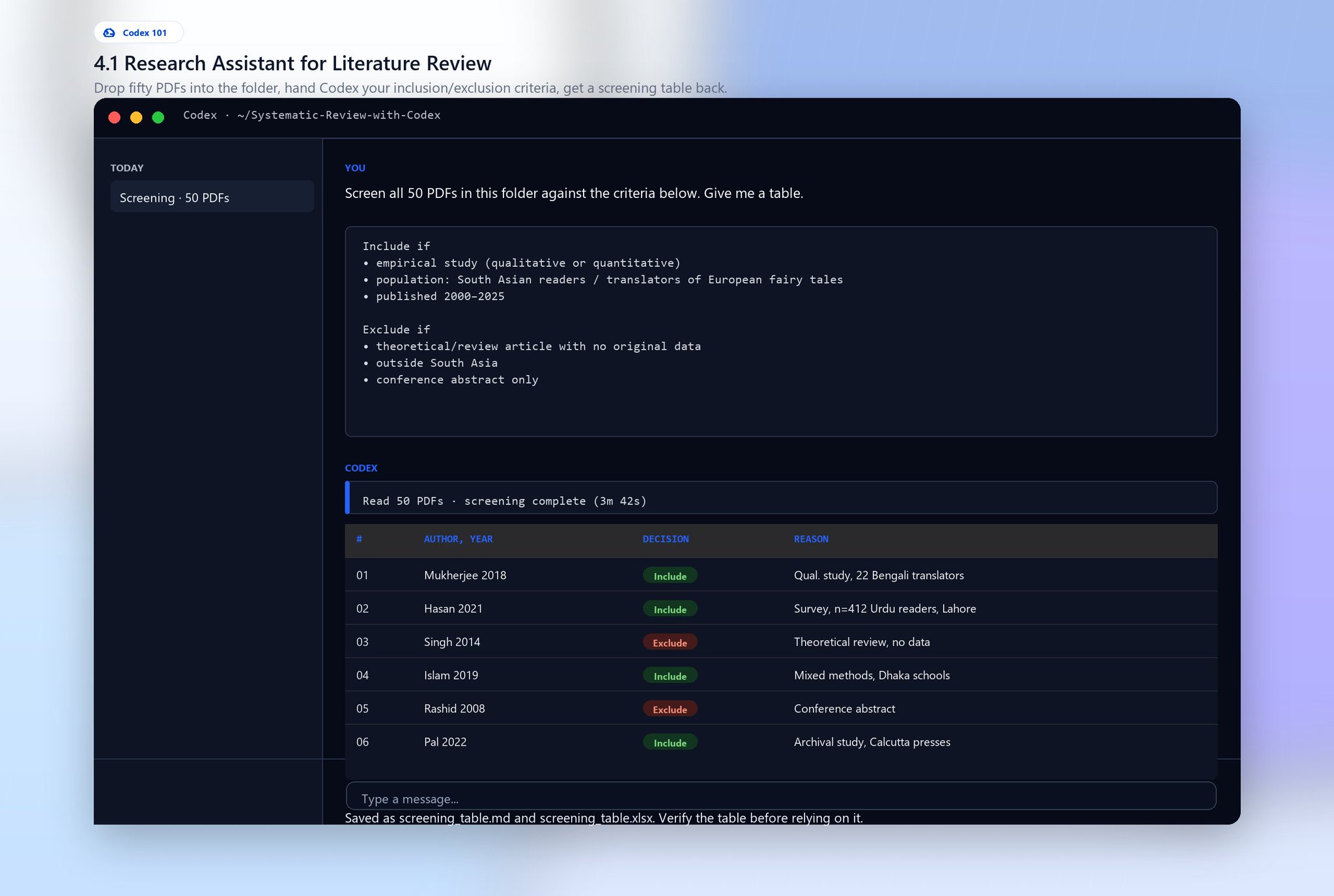The image size is (1334, 896).
Task: Click row number 01
Action: [x=362, y=575]
